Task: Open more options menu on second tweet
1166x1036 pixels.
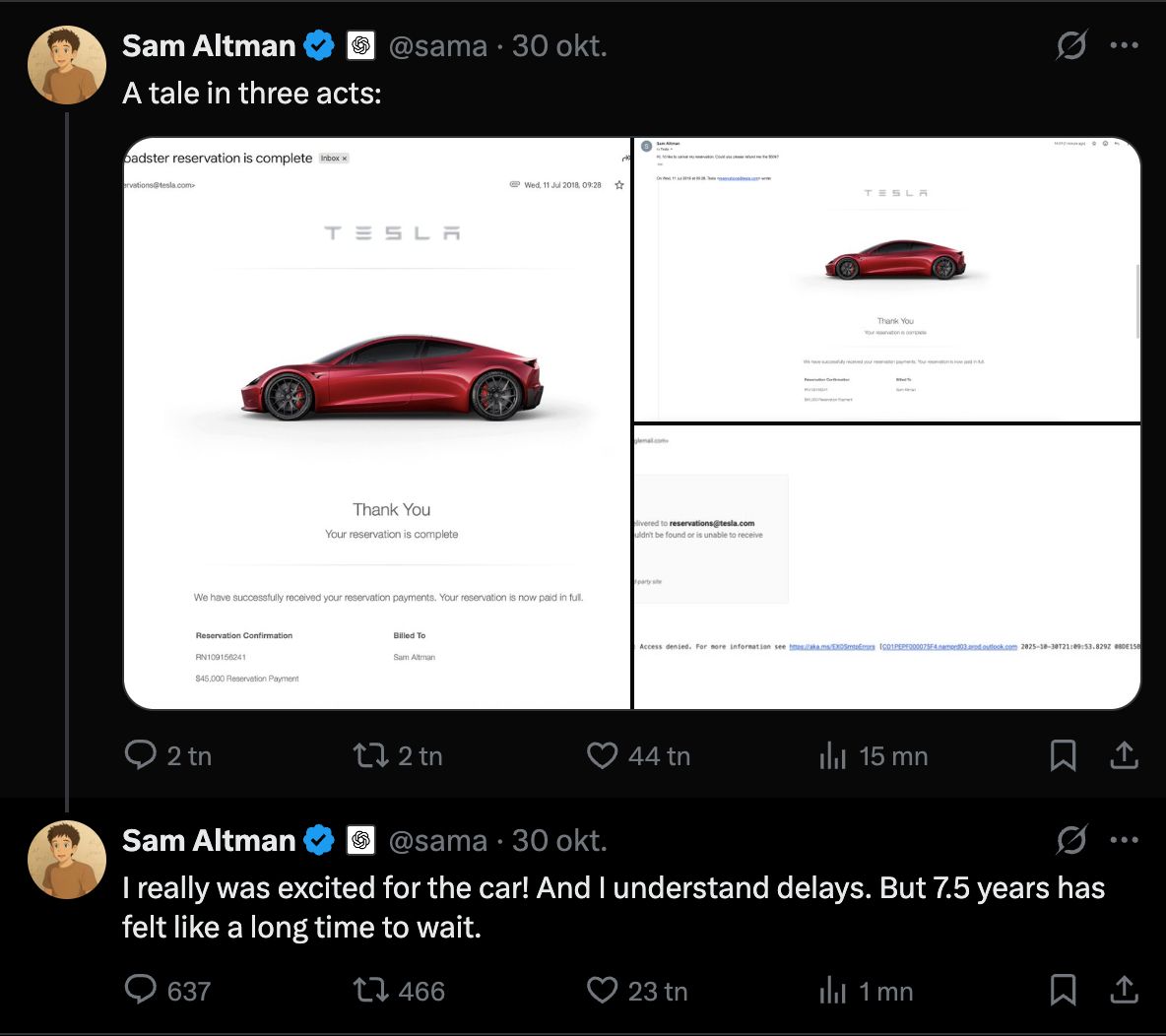Action: click(x=1124, y=840)
